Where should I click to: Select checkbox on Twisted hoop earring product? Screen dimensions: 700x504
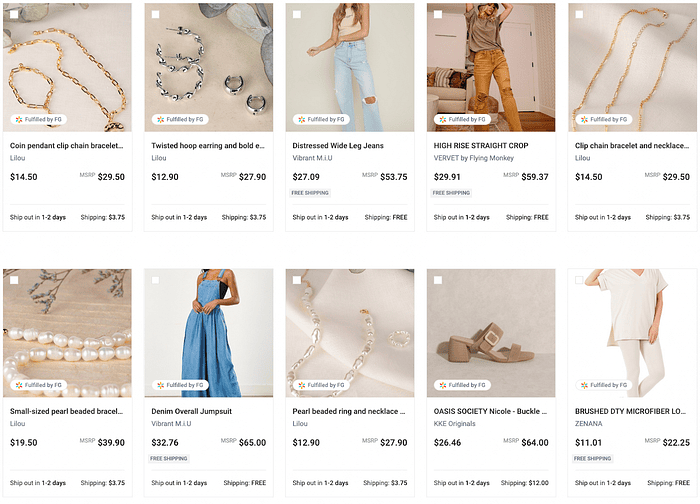pos(155,15)
